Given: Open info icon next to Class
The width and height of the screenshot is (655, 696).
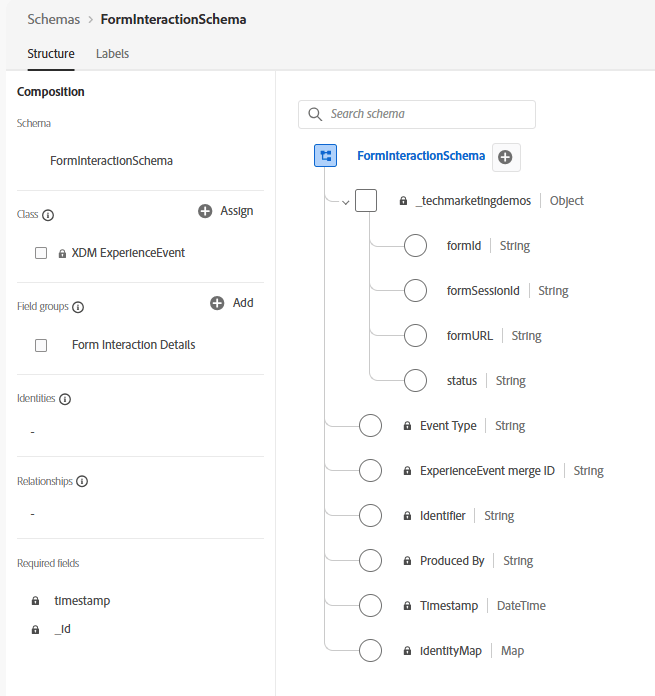Looking at the screenshot, I should (x=48, y=215).
